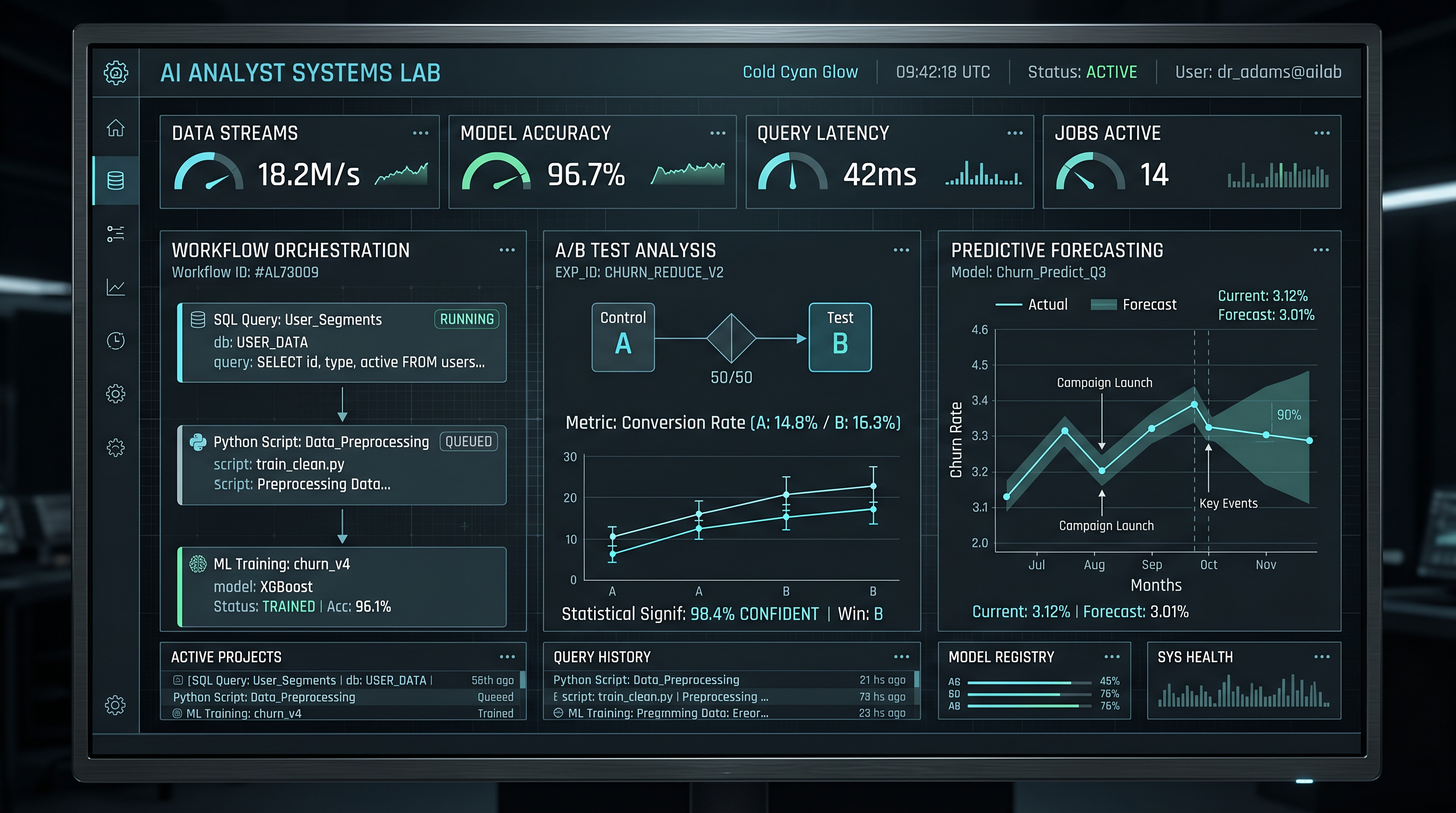Open the clock history icon in sidebar
Image resolution: width=1456 pixels, height=813 pixels.
coord(116,340)
